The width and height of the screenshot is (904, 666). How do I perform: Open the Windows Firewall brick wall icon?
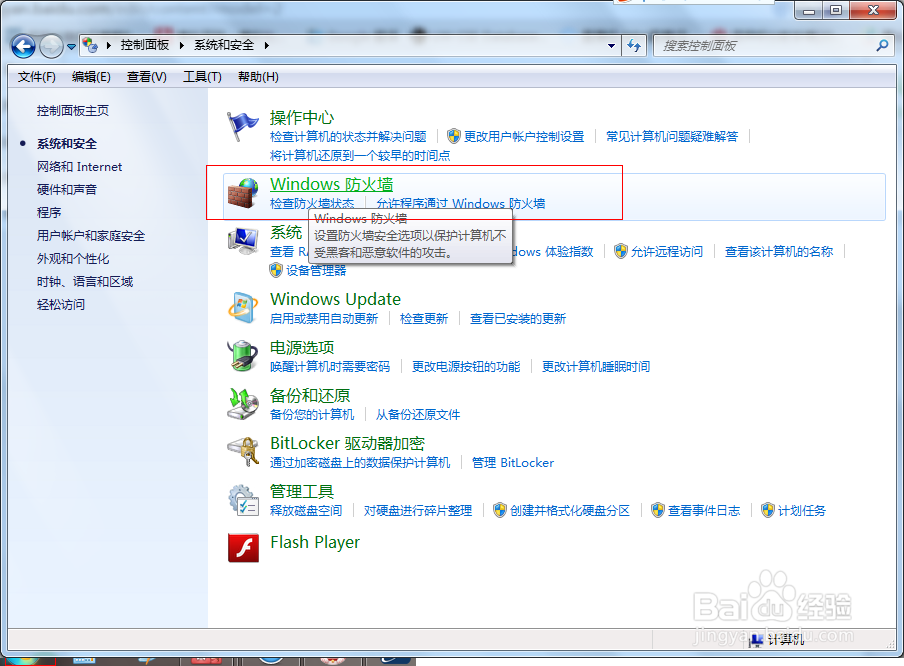[243, 193]
